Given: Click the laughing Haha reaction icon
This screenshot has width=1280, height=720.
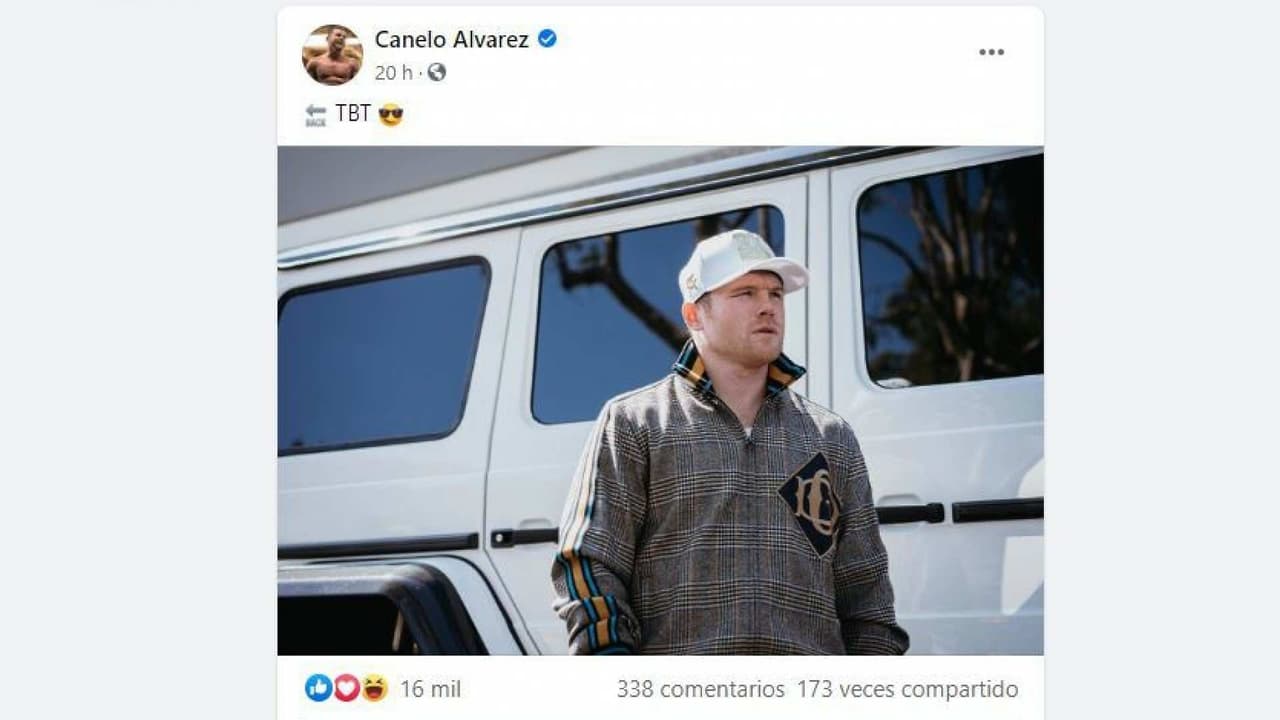Looking at the screenshot, I should coord(374,688).
